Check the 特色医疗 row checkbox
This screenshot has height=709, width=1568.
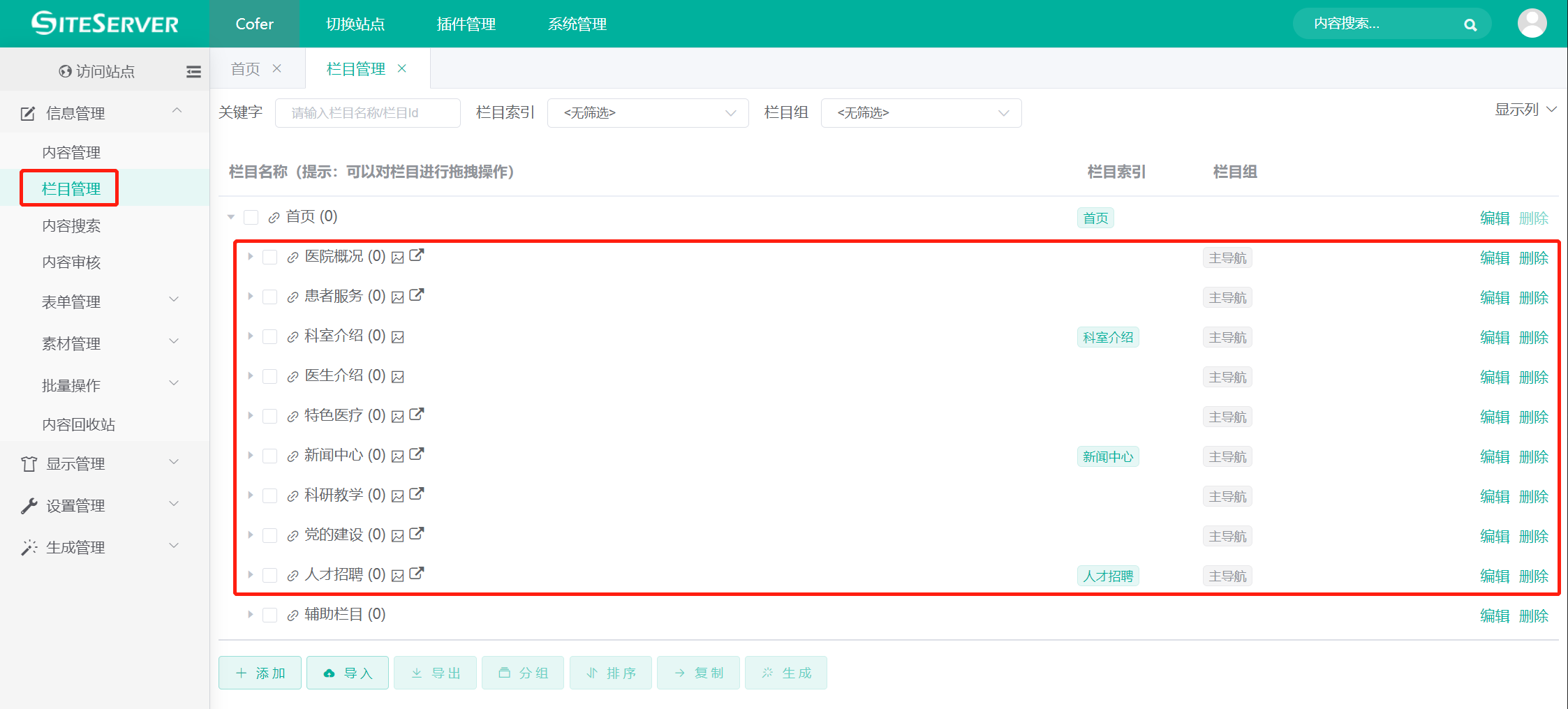(x=270, y=417)
